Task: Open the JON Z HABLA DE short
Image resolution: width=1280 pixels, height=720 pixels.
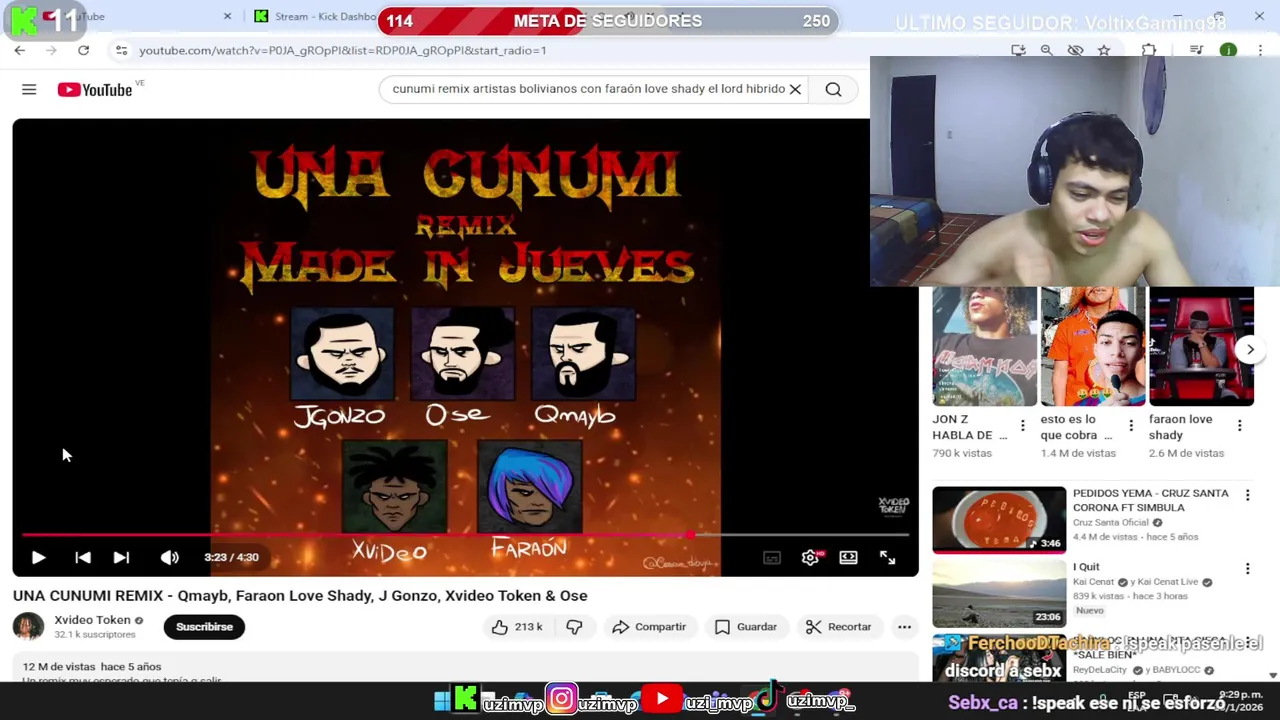Action: pos(985,346)
